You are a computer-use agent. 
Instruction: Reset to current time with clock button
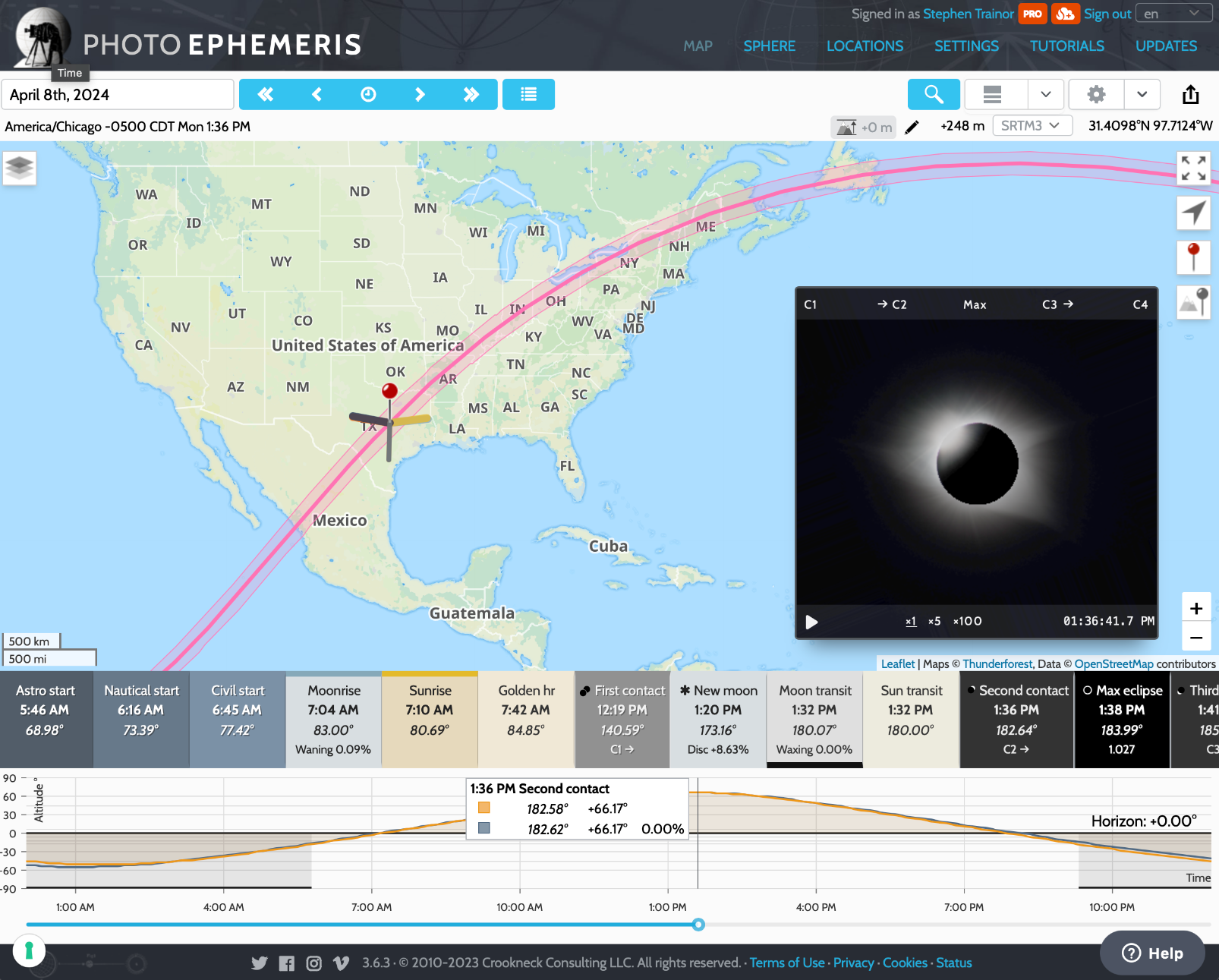pos(368,94)
